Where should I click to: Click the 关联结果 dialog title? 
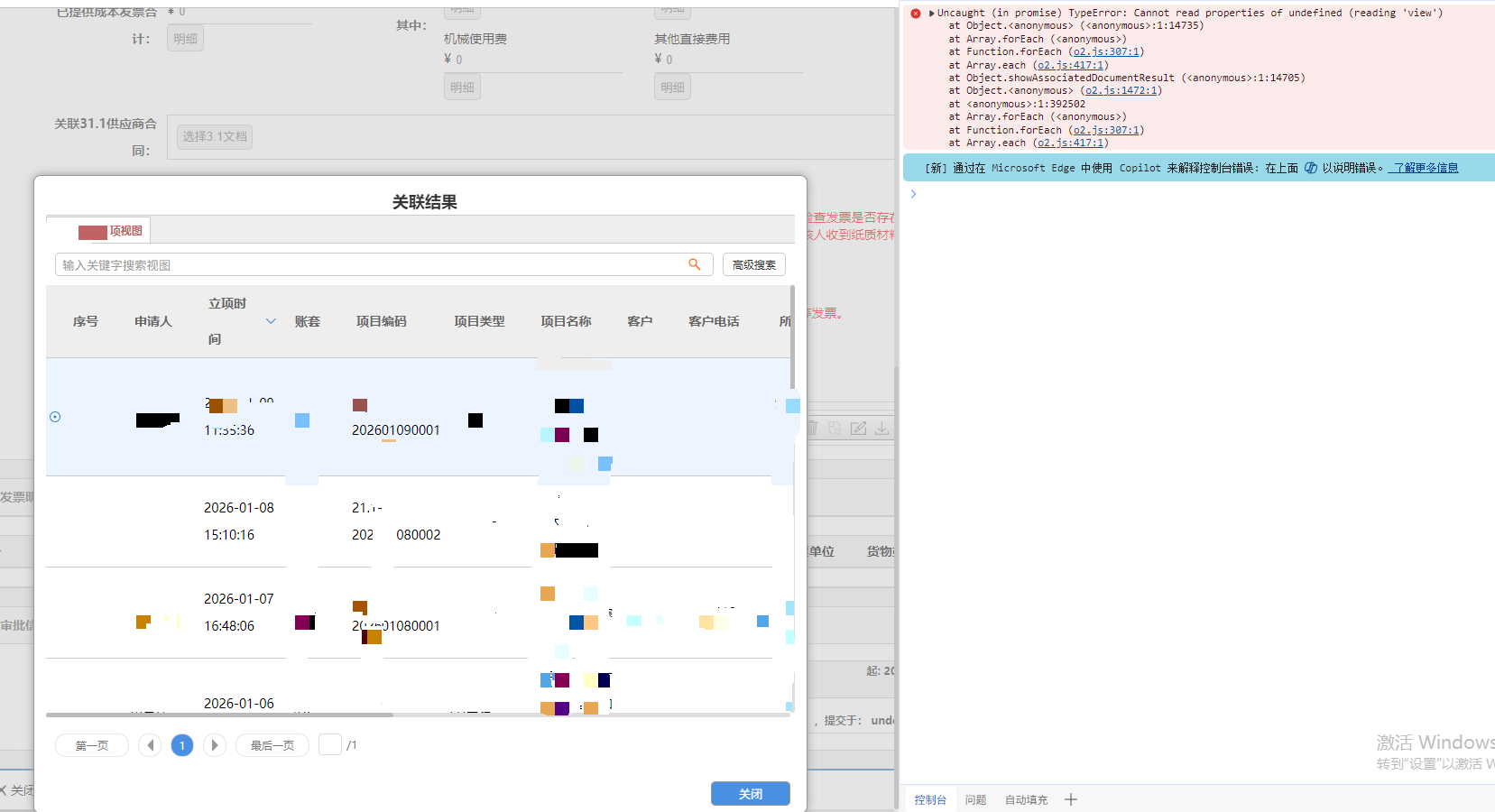pyautogui.click(x=424, y=202)
